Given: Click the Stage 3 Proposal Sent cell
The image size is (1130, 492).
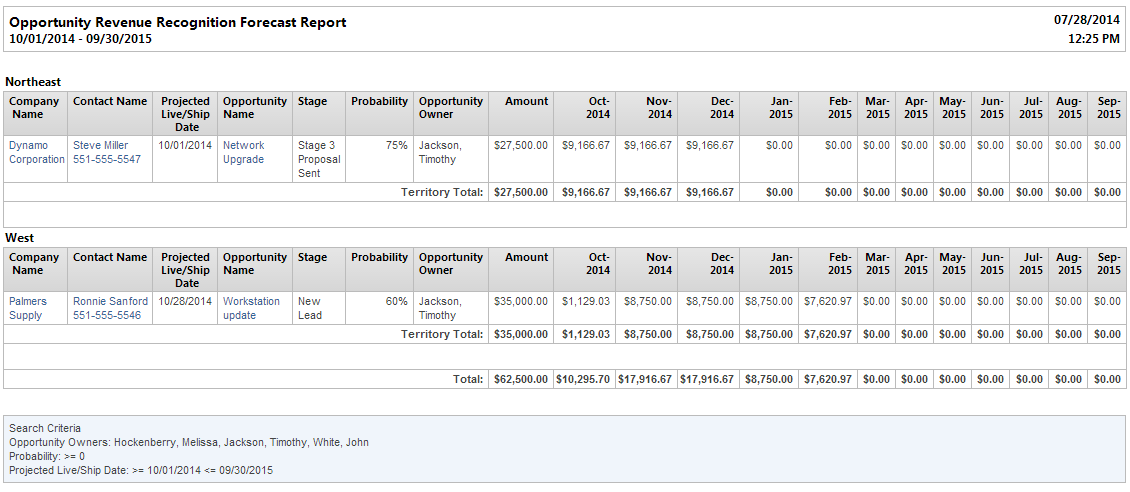Looking at the screenshot, I should (319, 159).
